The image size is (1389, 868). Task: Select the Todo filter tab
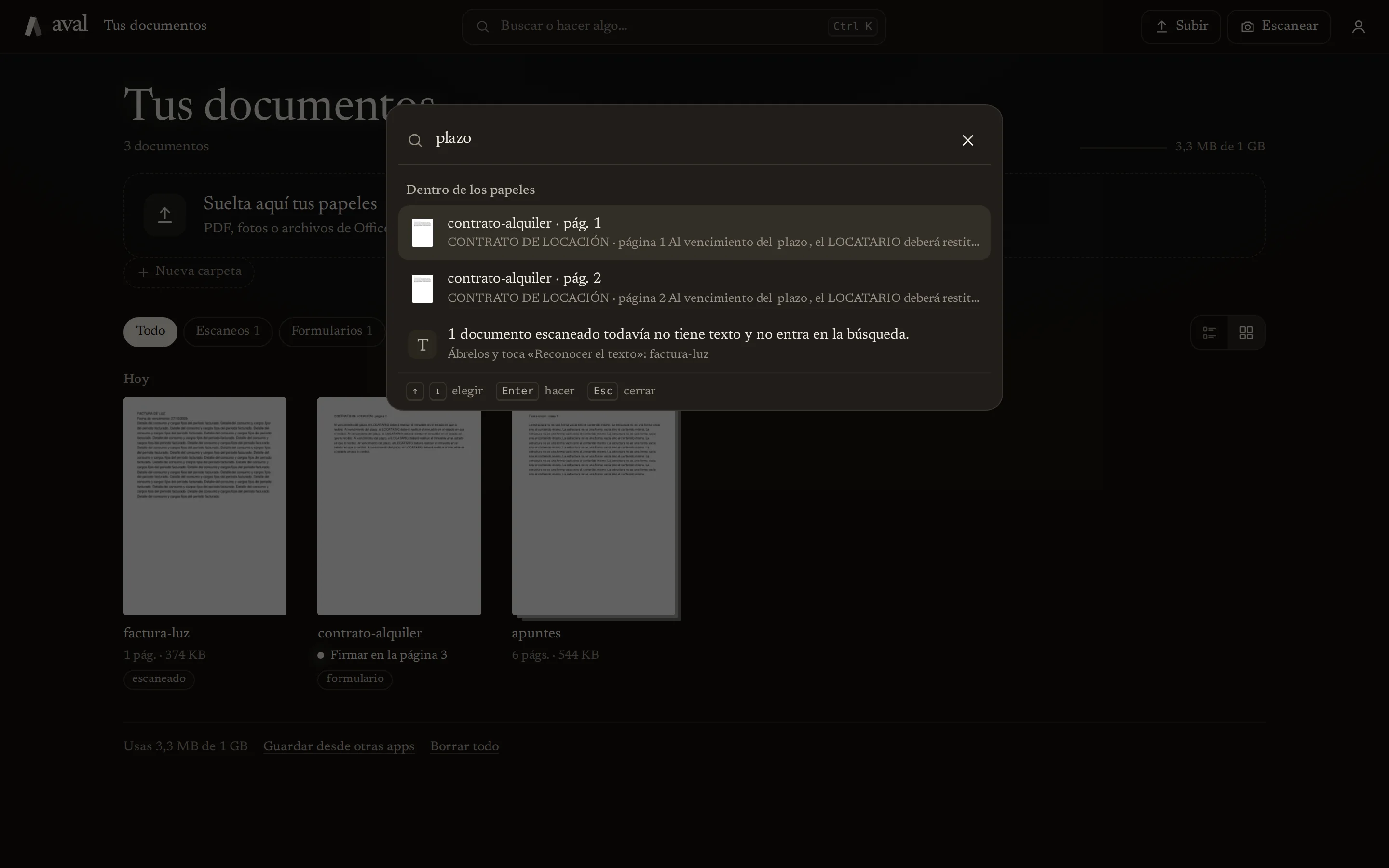(150, 332)
